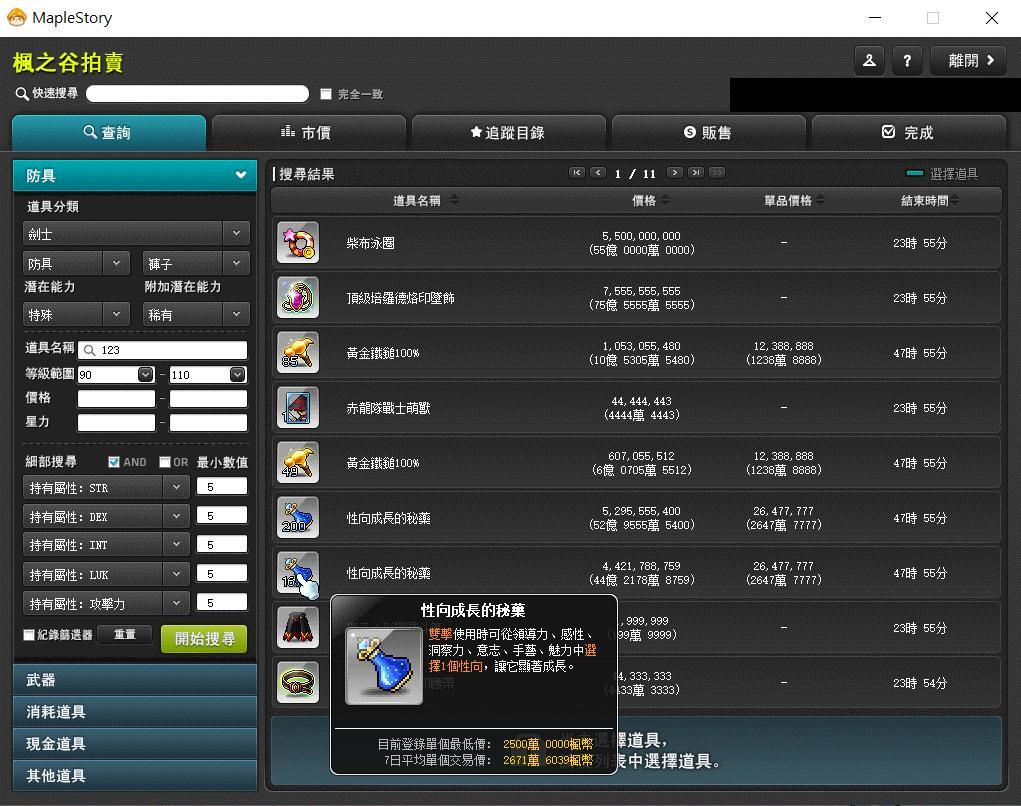Screen dimensions: 1021x806
Task: Switch to the 市價 market price tab
Action: (308, 131)
